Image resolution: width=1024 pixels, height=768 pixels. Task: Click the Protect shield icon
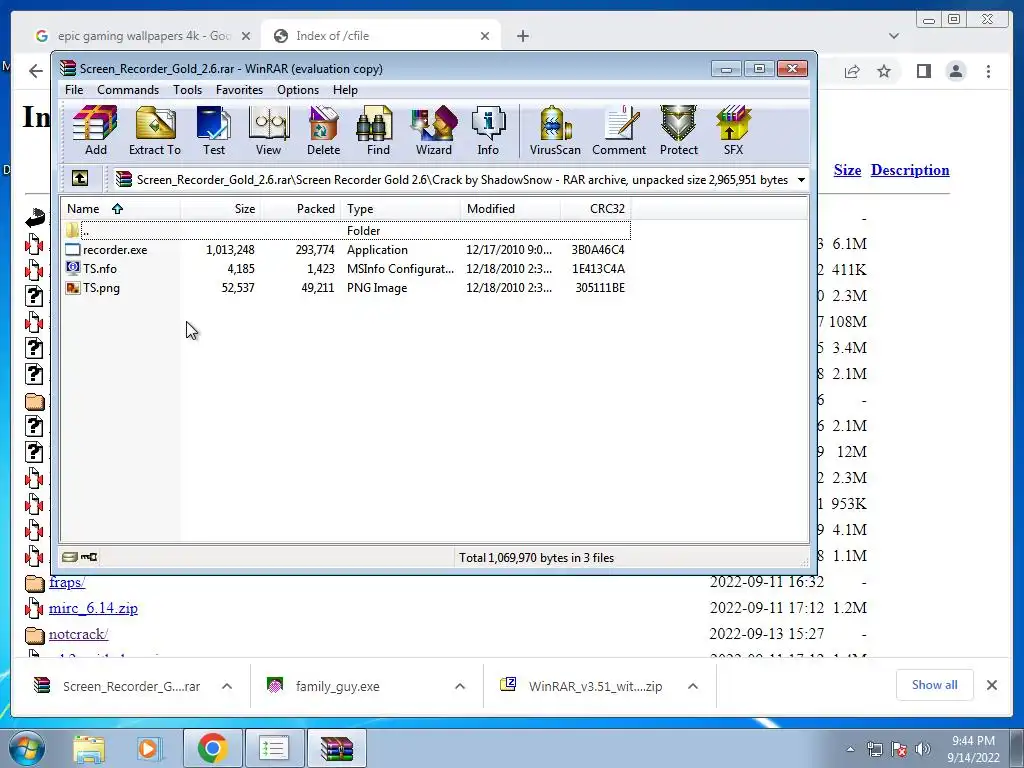(x=679, y=131)
